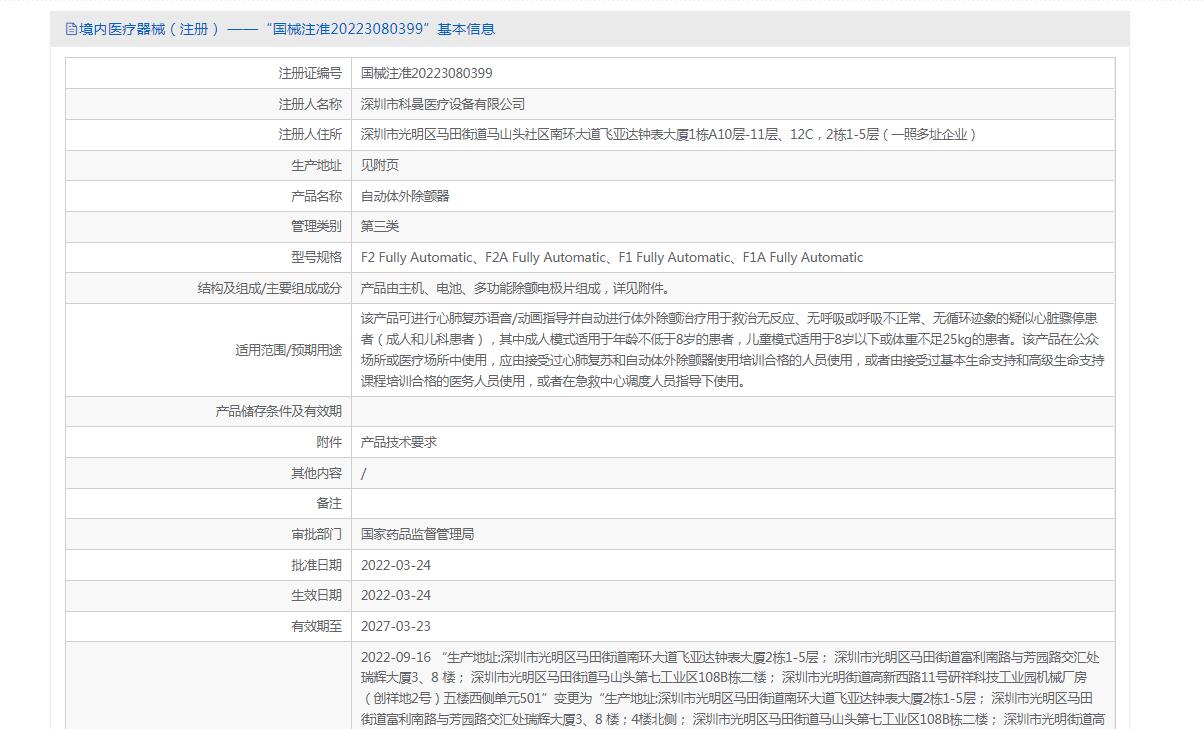Click the expiry date 2027-03-23
1204x729 pixels.
(395, 626)
